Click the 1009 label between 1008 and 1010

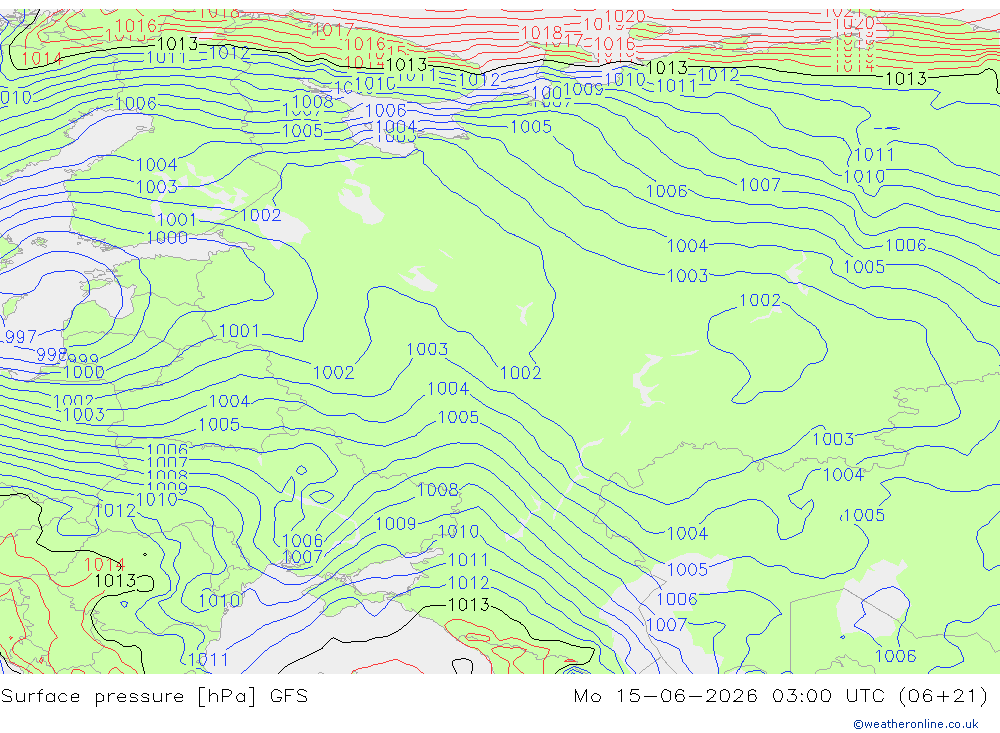point(395,524)
